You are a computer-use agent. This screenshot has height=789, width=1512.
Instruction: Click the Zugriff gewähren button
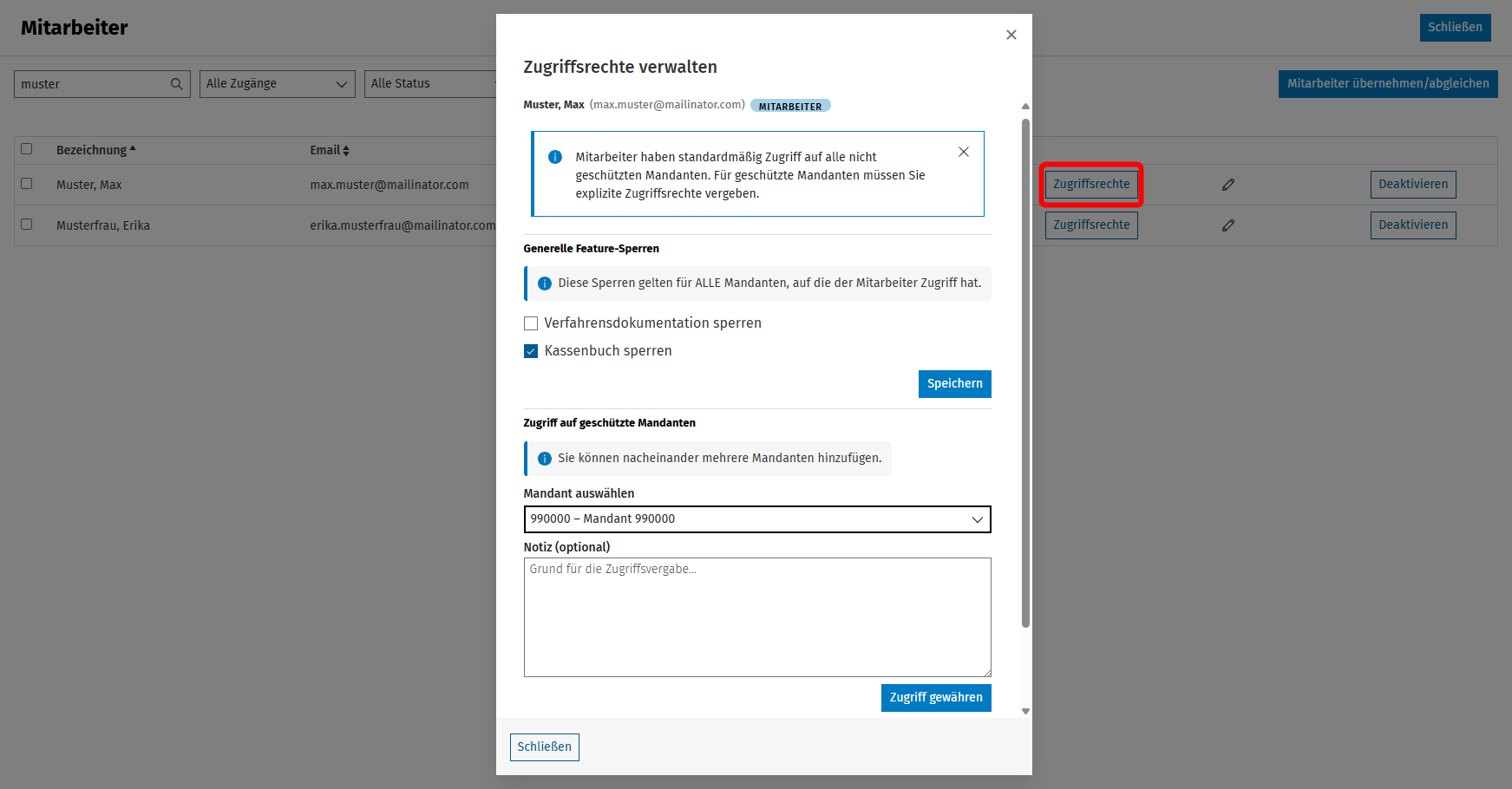click(936, 698)
